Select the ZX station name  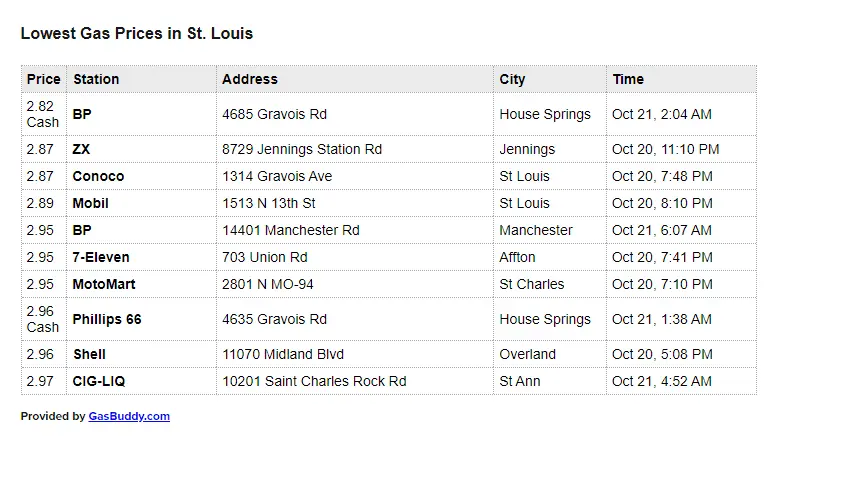click(81, 149)
